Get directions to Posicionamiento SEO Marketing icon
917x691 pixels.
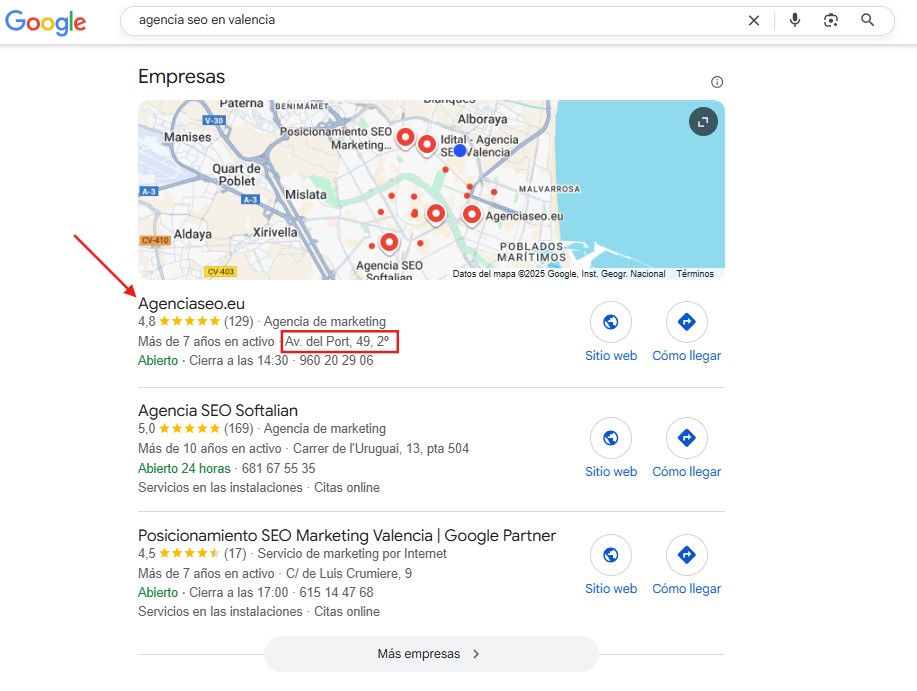[687, 554]
